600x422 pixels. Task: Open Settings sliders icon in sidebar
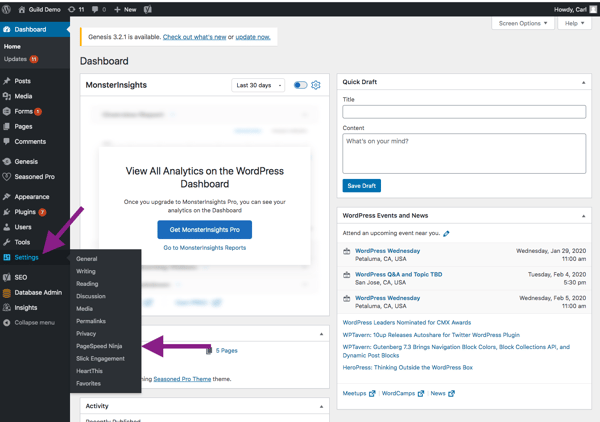7,257
